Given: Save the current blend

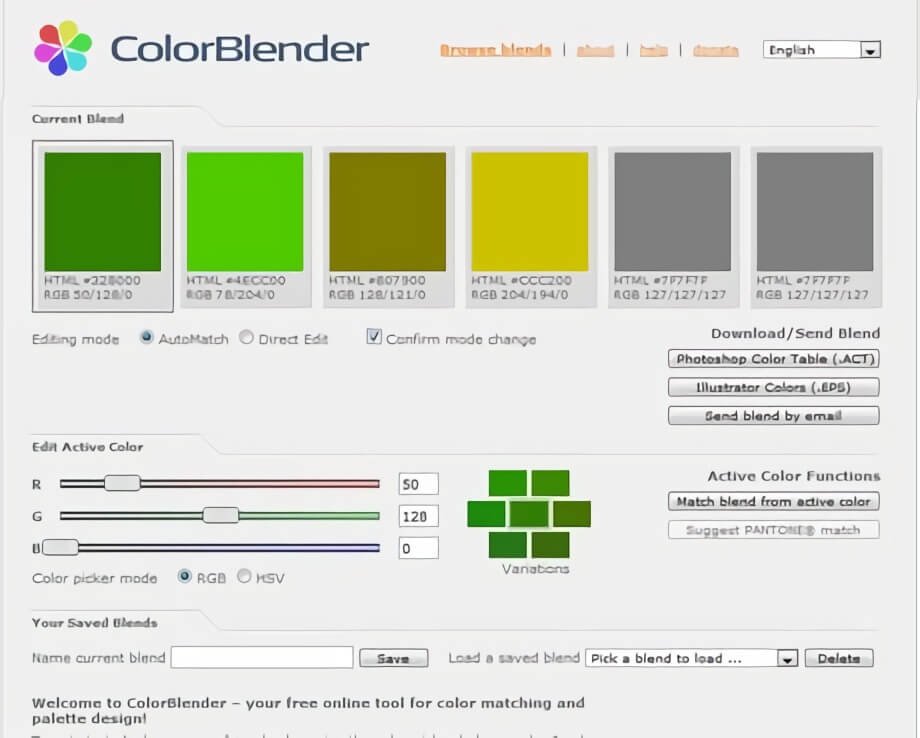Looking at the screenshot, I should tap(394, 658).
